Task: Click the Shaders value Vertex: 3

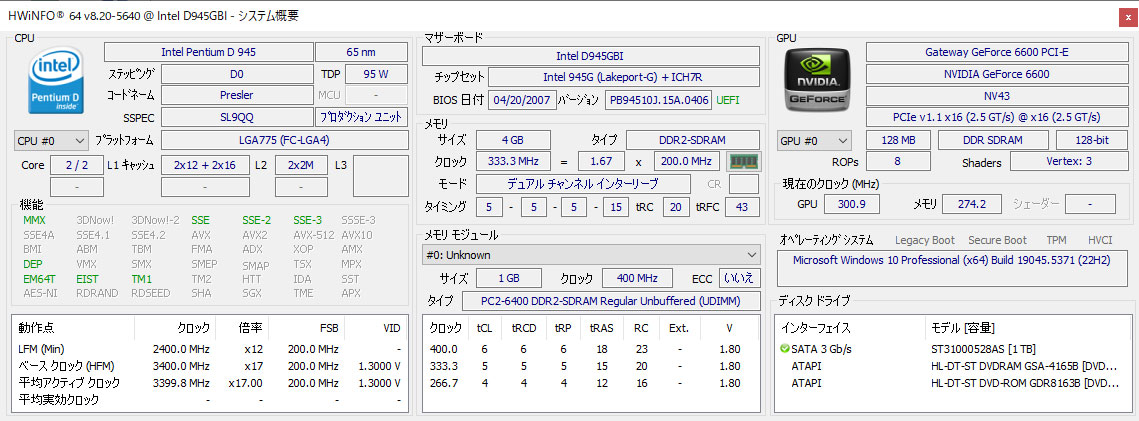Action: 1069,161
